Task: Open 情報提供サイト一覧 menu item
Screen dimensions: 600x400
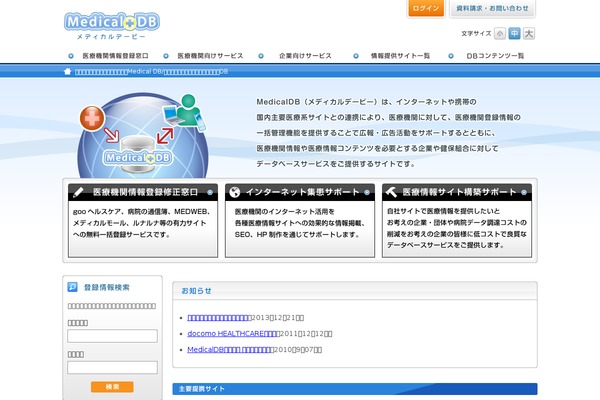Action: [400, 56]
